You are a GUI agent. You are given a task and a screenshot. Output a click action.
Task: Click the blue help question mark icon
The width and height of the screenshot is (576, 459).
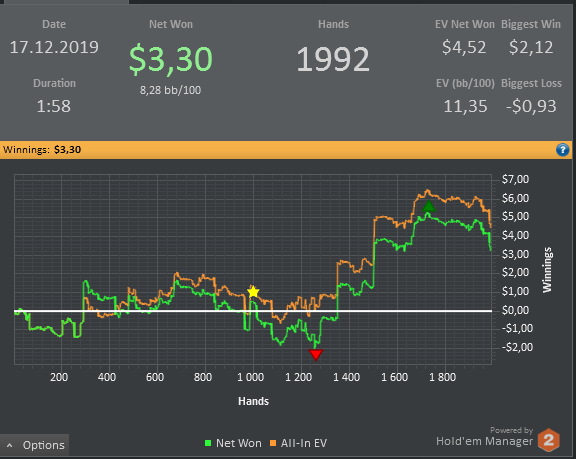coord(562,150)
